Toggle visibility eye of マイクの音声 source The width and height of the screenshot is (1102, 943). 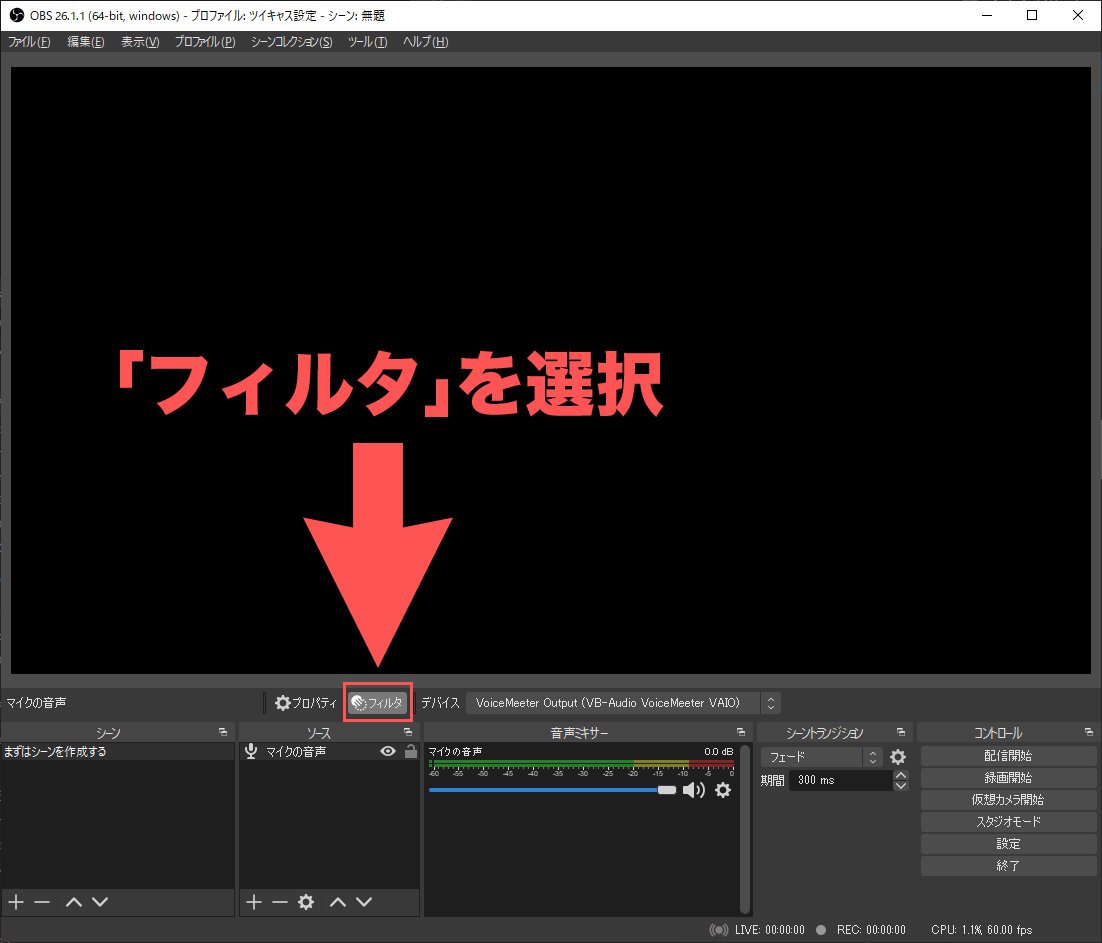click(388, 751)
